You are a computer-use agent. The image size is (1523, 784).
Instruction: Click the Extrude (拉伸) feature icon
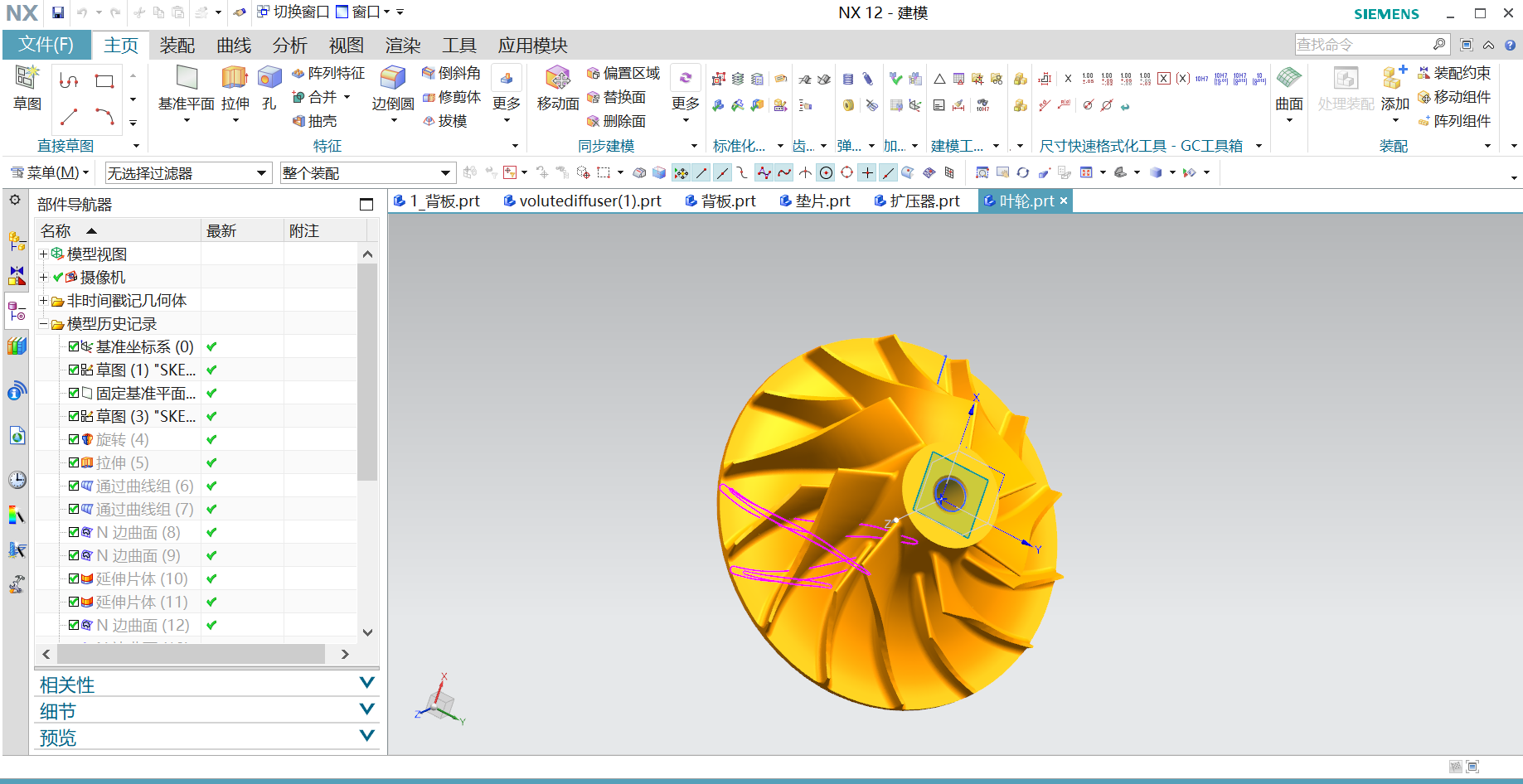pos(235,78)
